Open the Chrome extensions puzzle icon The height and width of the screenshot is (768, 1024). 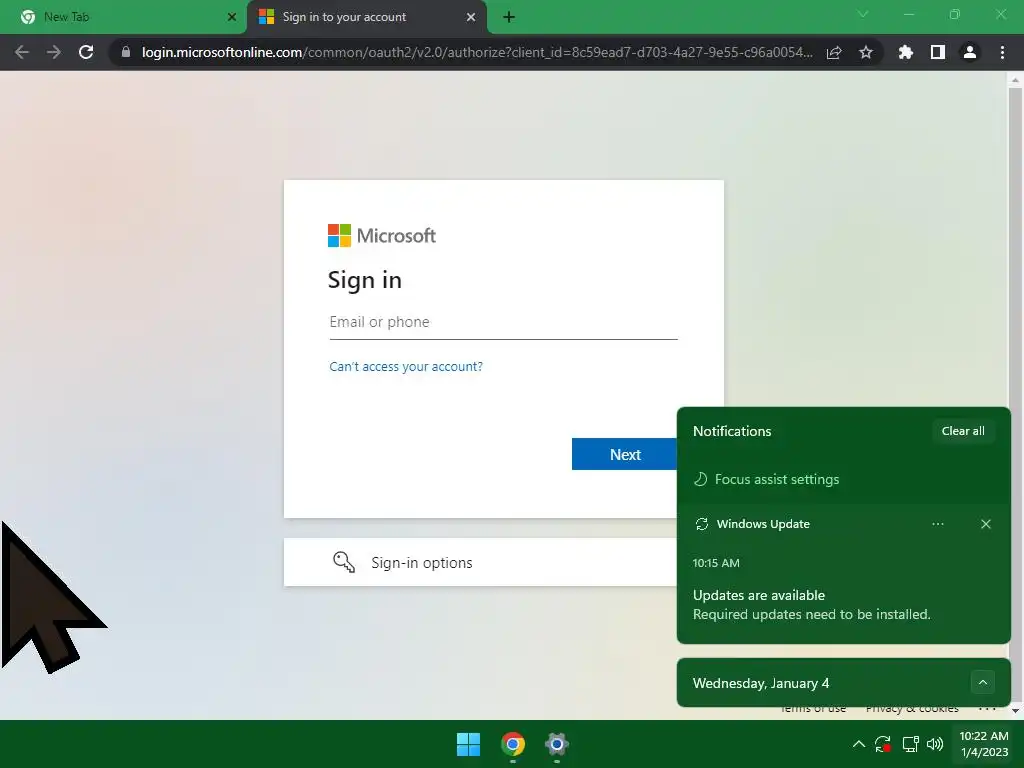(x=906, y=52)
